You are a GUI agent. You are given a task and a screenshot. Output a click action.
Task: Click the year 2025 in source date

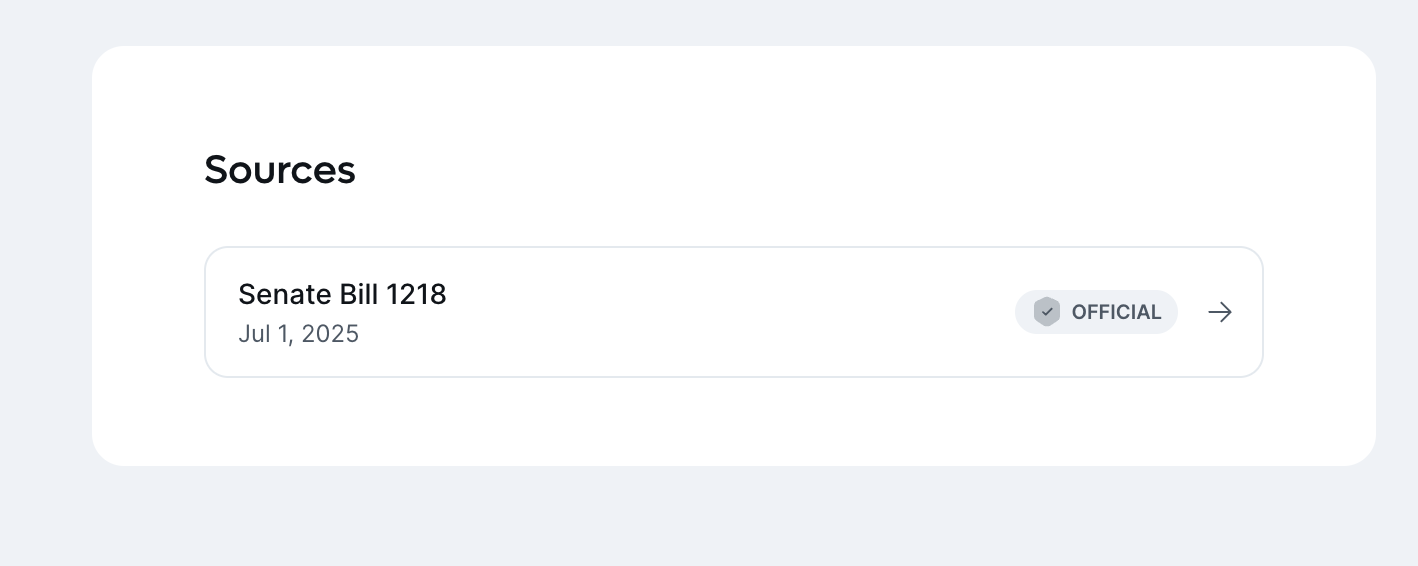(330, 334)
